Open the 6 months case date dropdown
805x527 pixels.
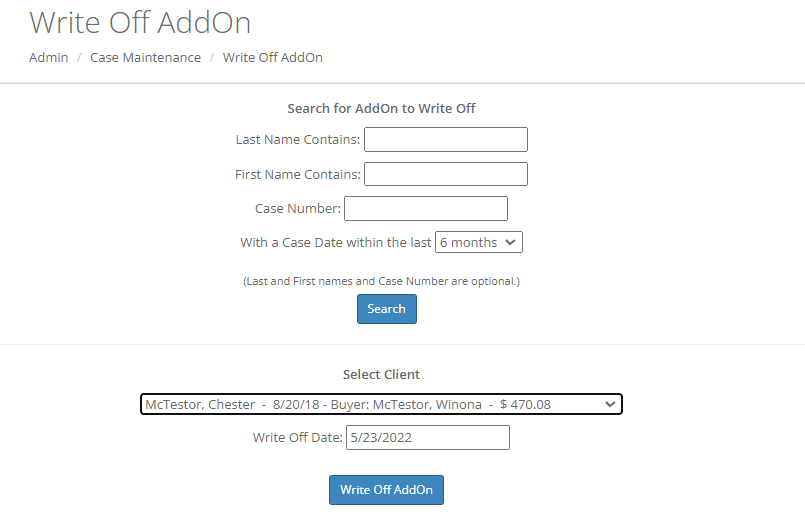[x=479, y=242]
